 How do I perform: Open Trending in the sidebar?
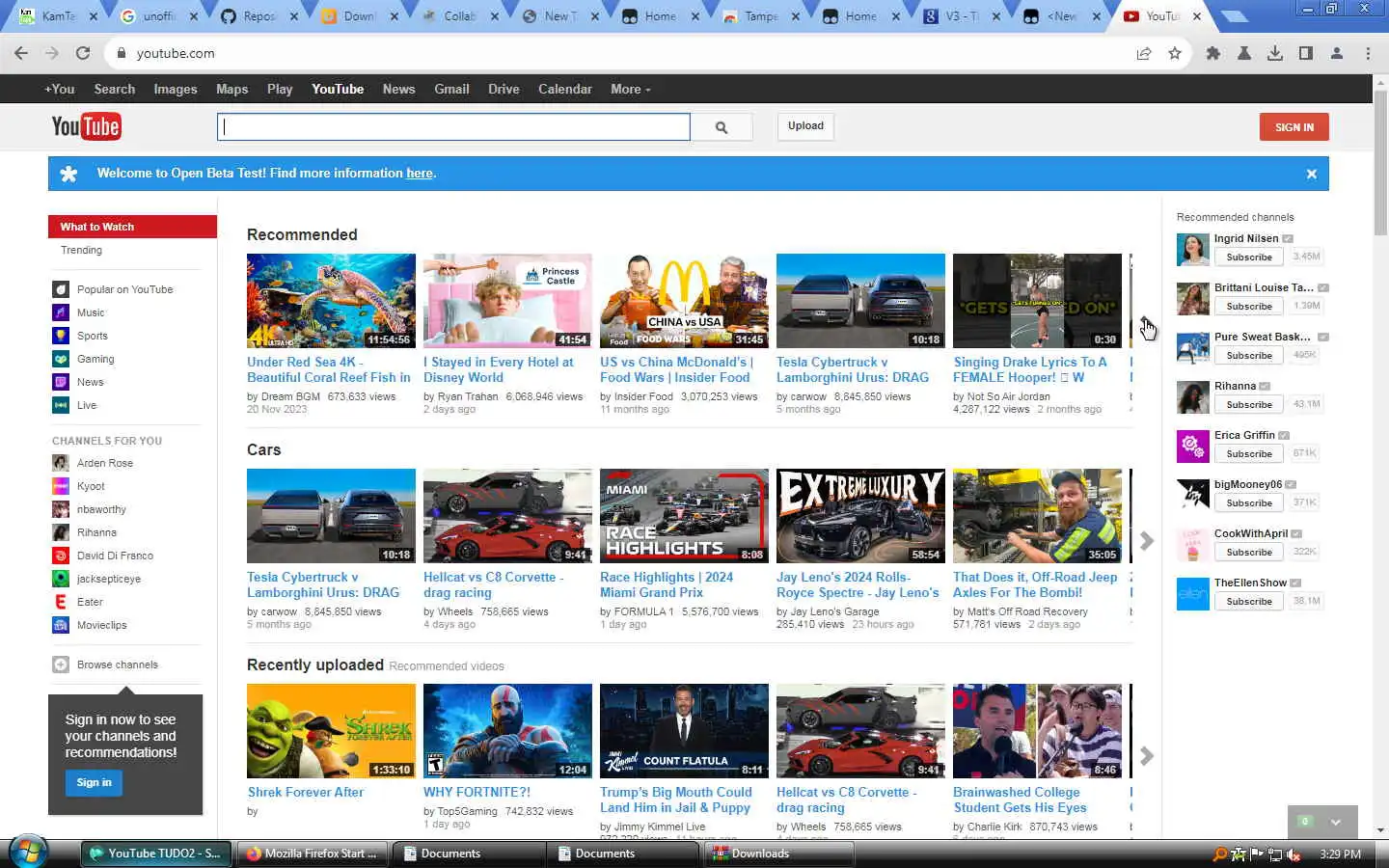81,250
